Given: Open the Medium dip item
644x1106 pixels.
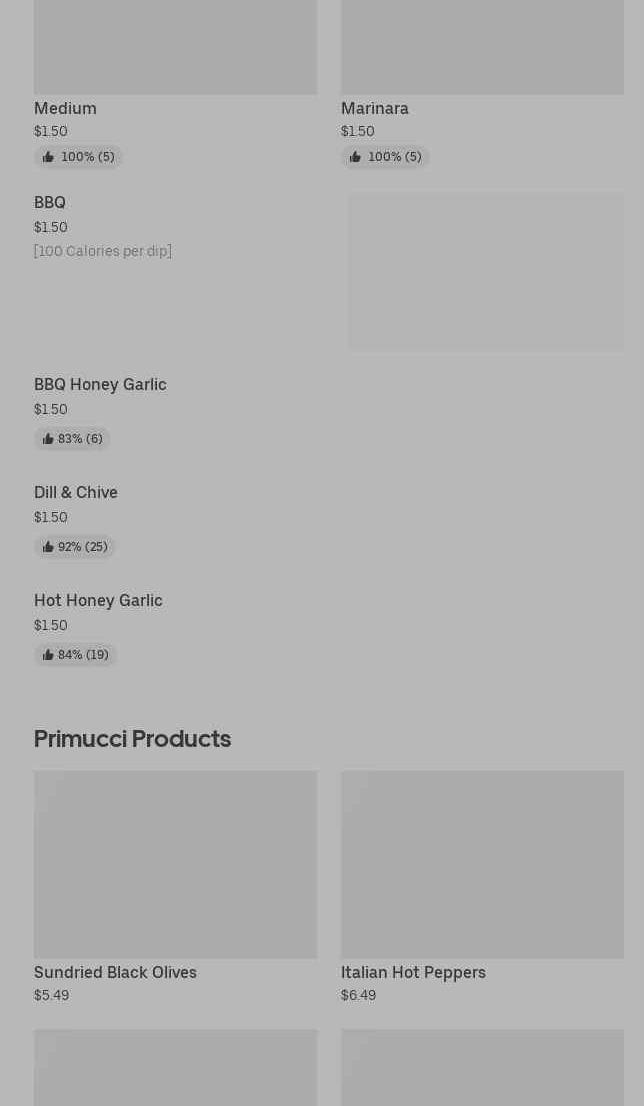Looking at the screenshot, I should (65, 108).
